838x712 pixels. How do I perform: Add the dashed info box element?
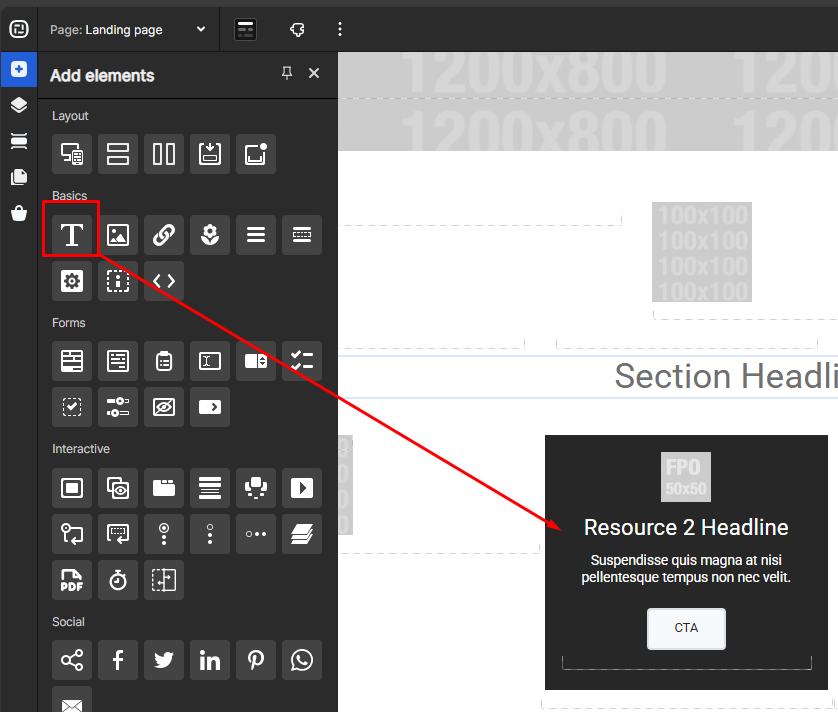point(118,281)
